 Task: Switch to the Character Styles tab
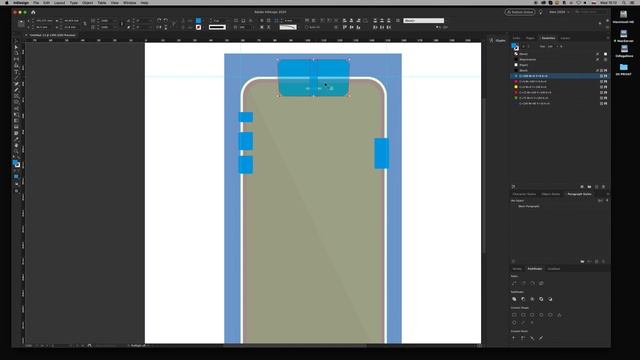(524, 194)
